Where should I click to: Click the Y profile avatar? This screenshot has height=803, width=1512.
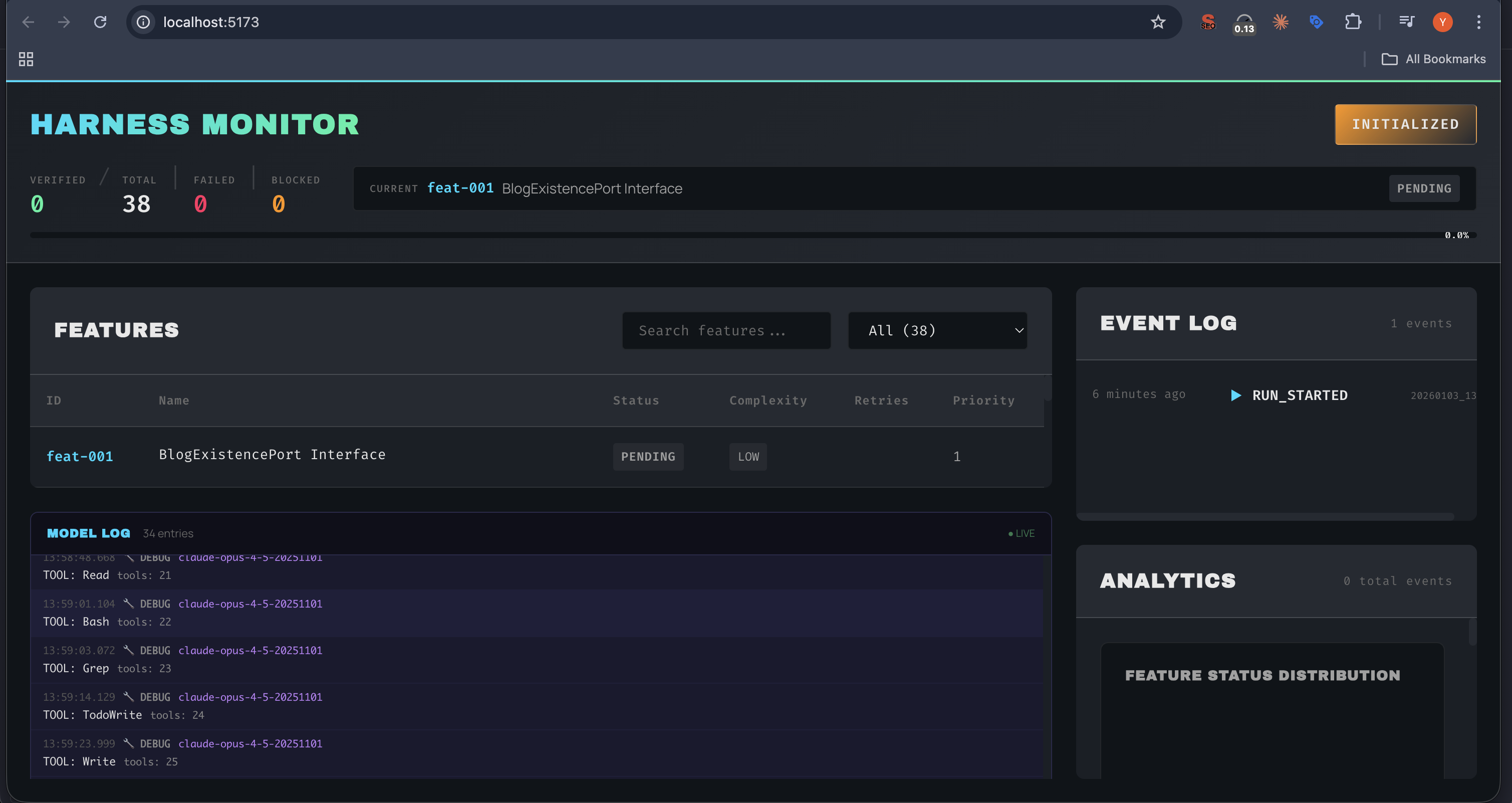(x=1443, y=22)
